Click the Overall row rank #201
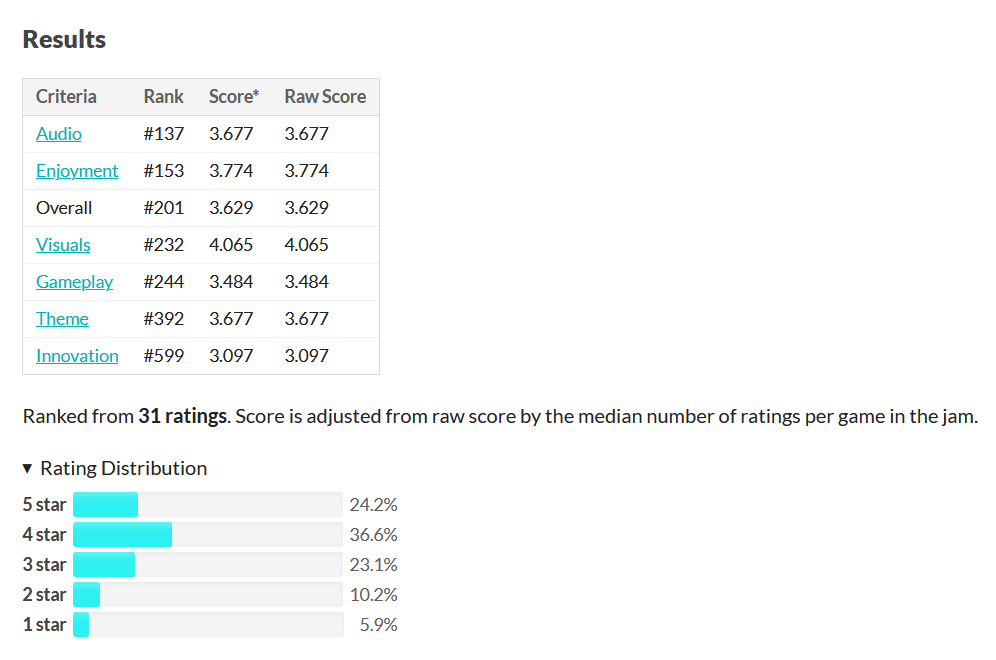Viewport: 996px width, 660px height. tap(163, 208)
